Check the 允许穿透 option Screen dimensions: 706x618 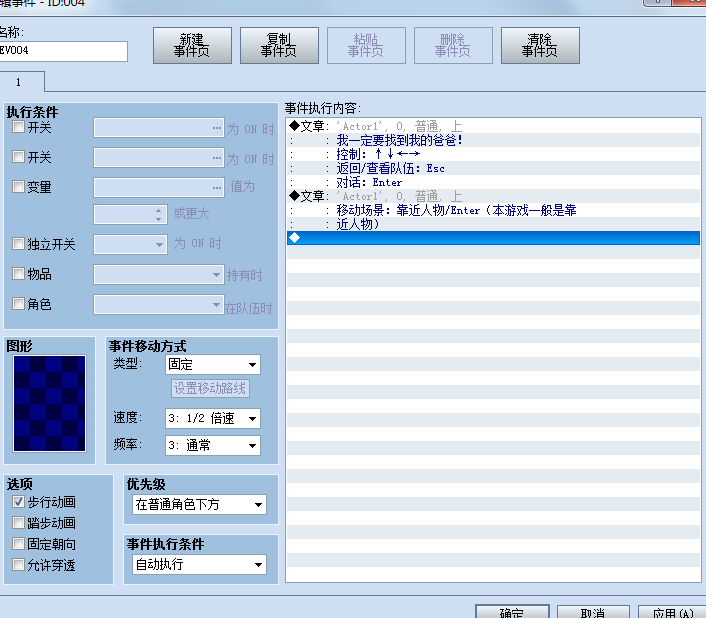tap(18, 564)
